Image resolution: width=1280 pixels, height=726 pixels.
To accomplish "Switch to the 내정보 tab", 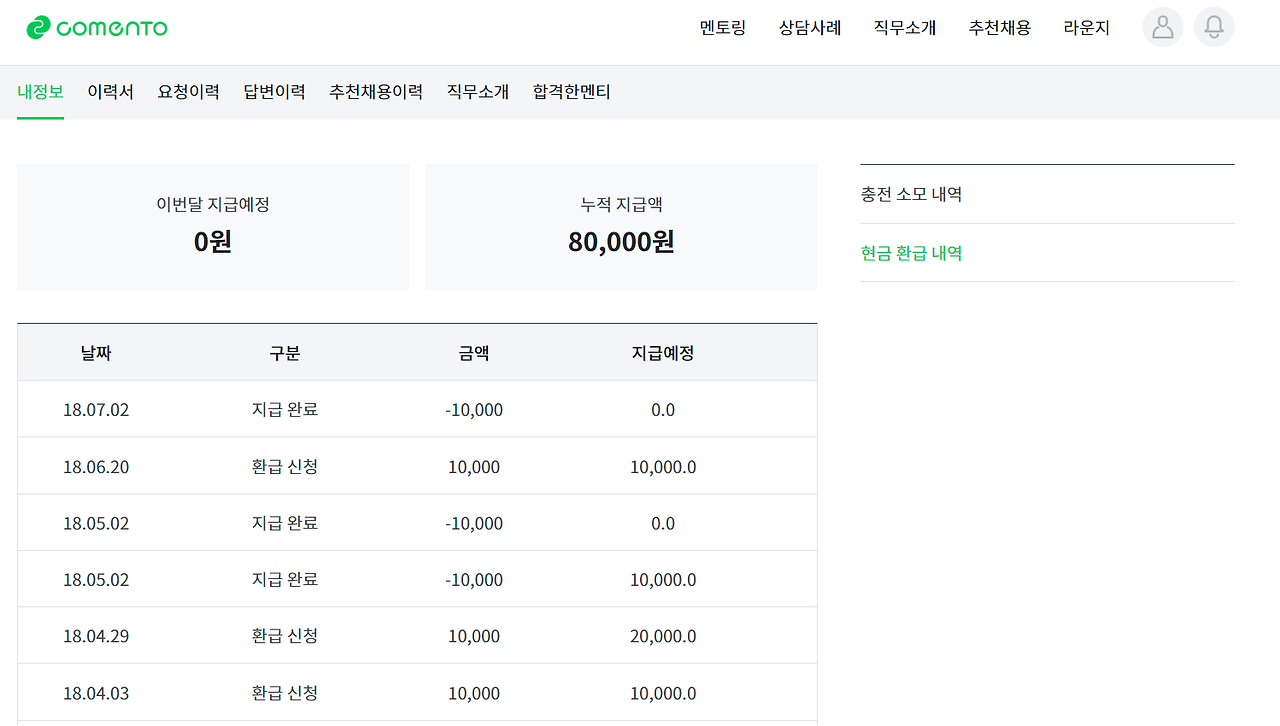I will (x=40, y=92).
